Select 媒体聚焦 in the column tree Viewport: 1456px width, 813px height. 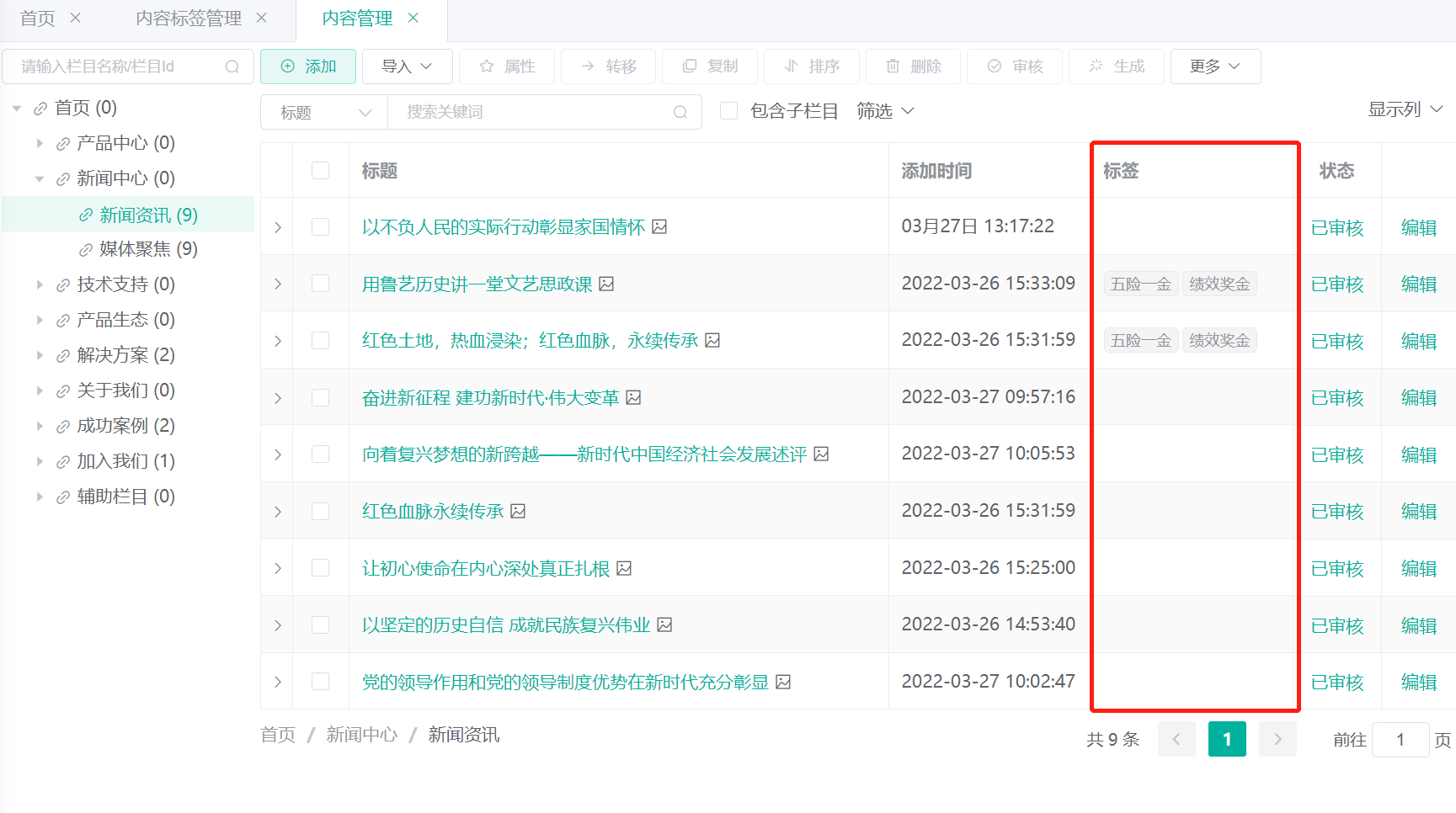(147, 249)
